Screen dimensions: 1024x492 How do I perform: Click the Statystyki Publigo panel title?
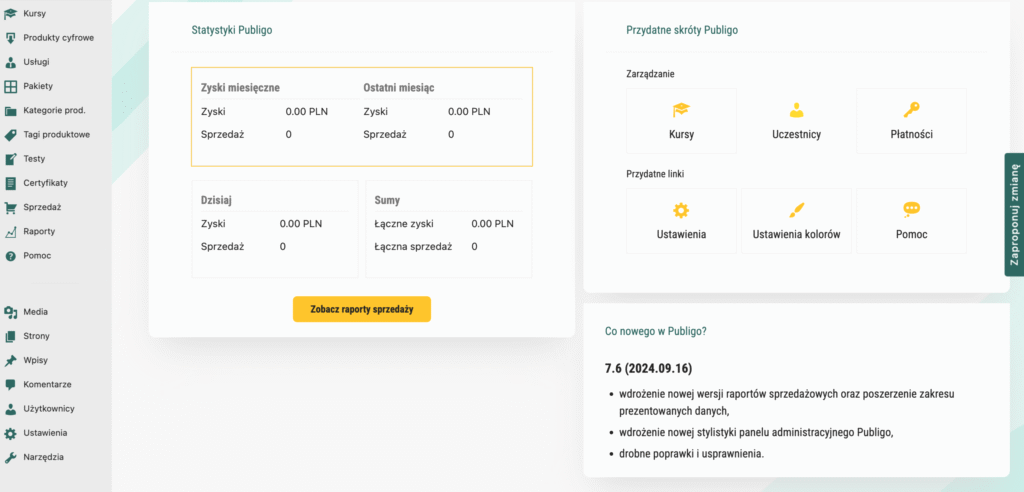tap(232, 30)
